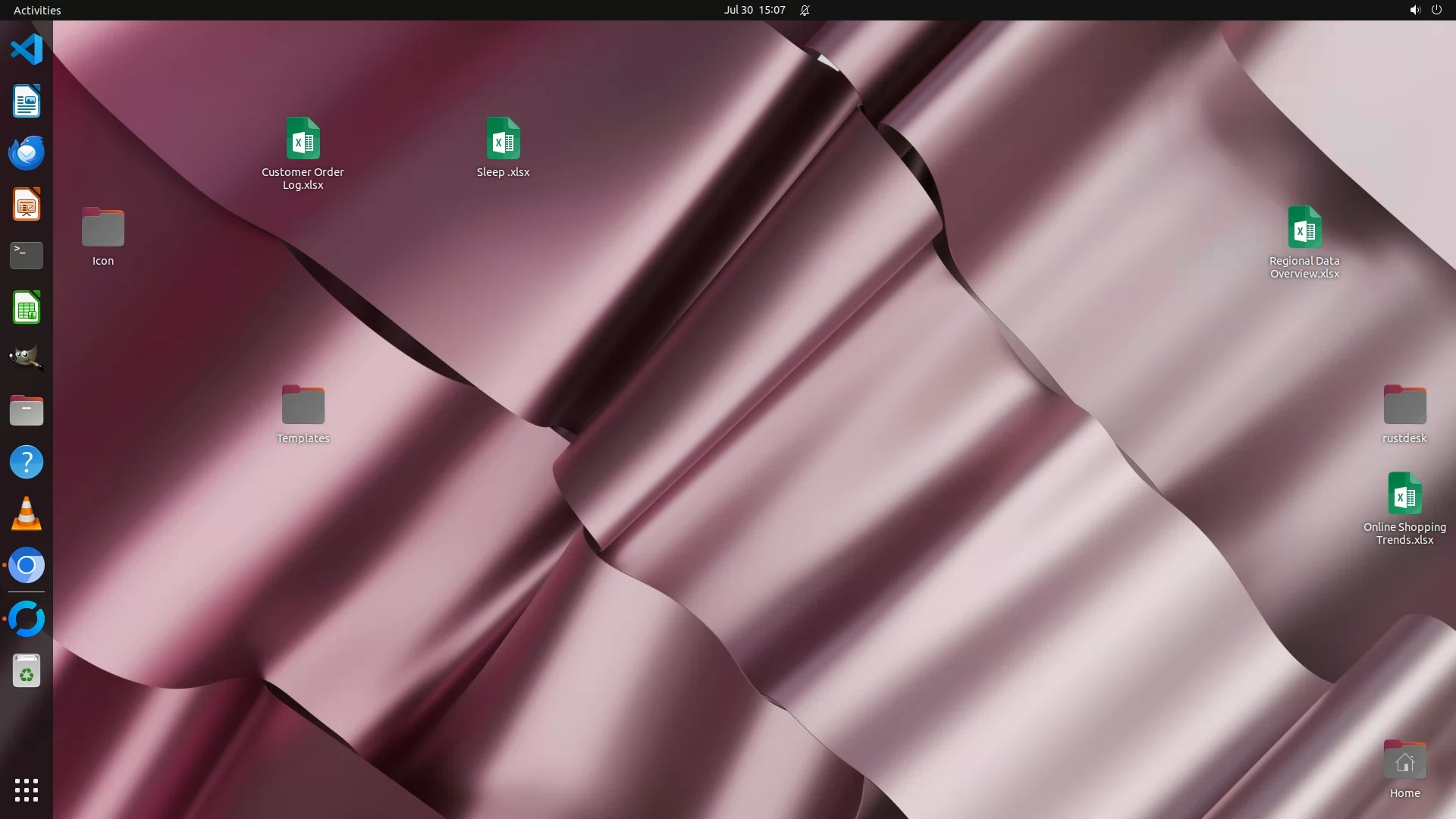This screenshot has height=819, width=1456.
Task: Switch to the Chrome browser
Action: (27, 566)
